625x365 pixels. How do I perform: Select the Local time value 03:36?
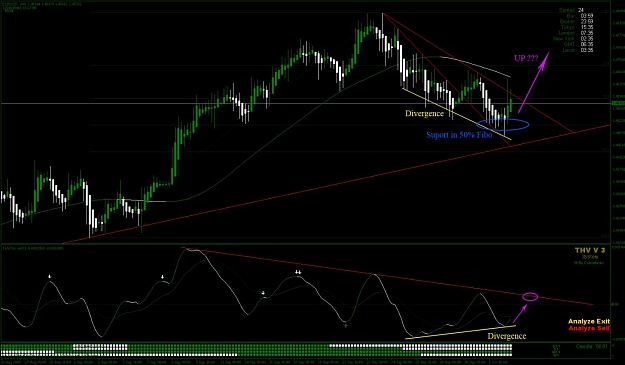point(587,50)
